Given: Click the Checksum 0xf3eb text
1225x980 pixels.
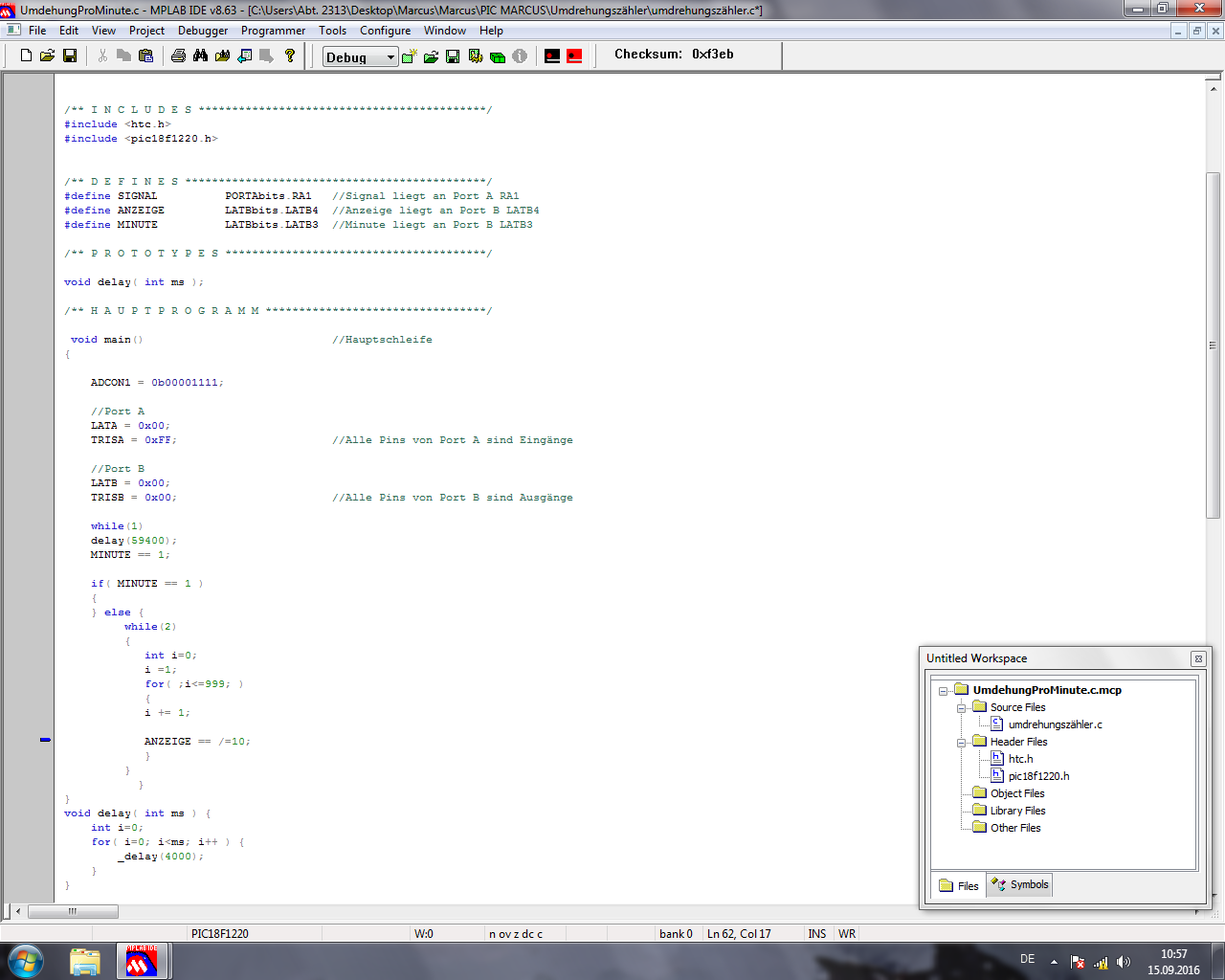Looking at the screenshot, I should coord(674,55).
